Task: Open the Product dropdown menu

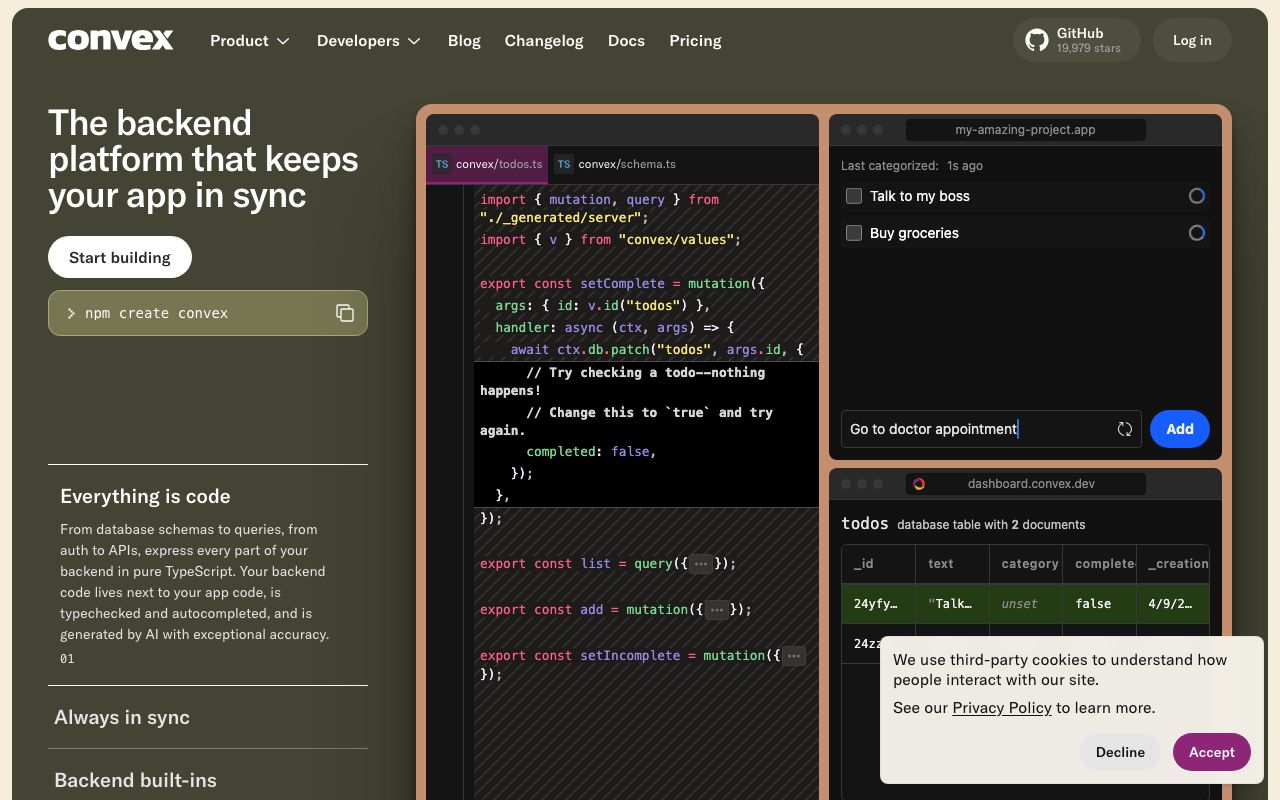Action: tap(250, 41)
